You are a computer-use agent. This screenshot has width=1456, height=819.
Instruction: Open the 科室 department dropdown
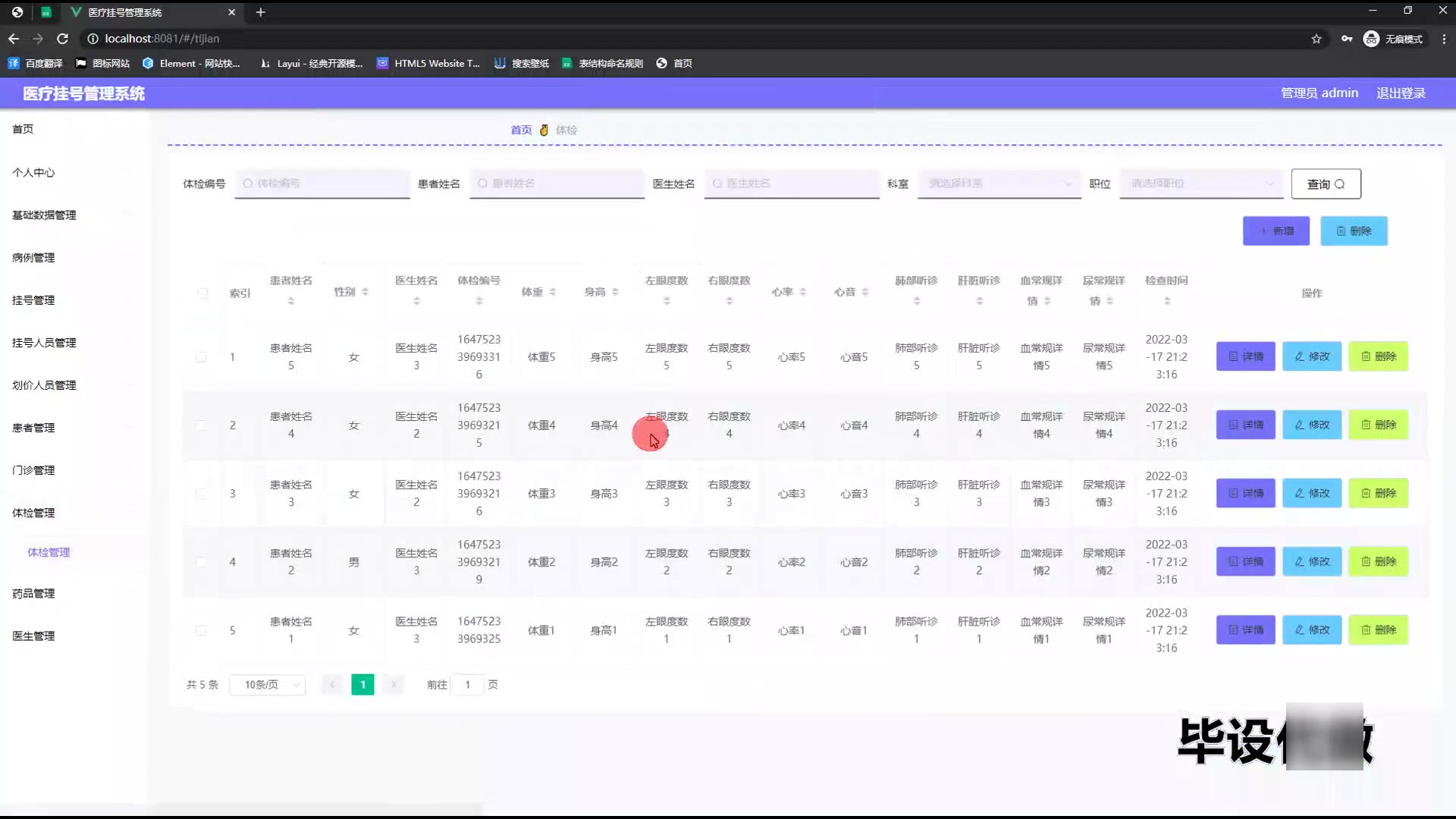(999, 184)
